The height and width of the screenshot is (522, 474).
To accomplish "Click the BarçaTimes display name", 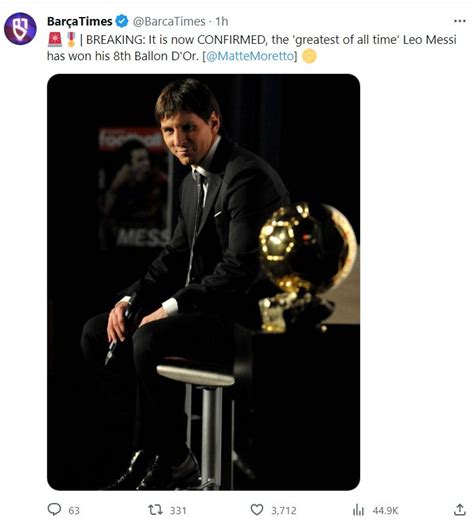I will pyautogui.click(x=80, y=22).
